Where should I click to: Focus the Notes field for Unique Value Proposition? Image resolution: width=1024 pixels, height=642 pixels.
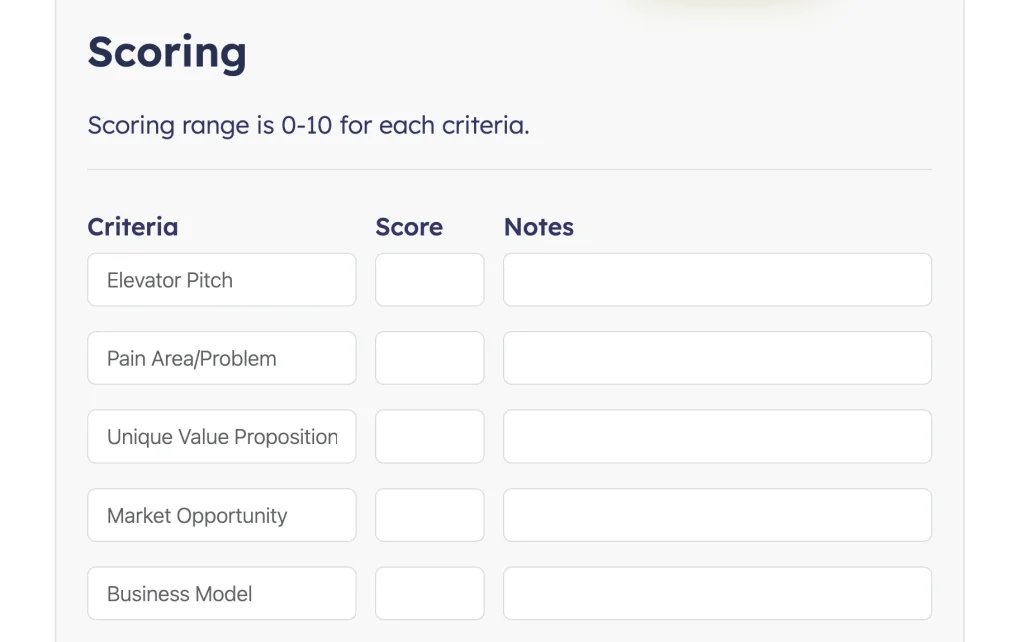(717, 437)
